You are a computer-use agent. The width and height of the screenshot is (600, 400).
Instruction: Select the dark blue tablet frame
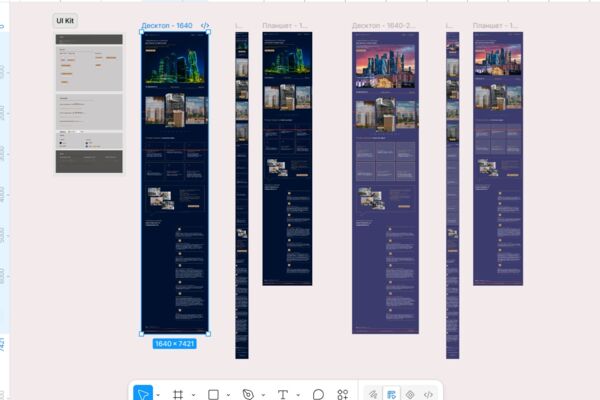[x=287, y=159]
